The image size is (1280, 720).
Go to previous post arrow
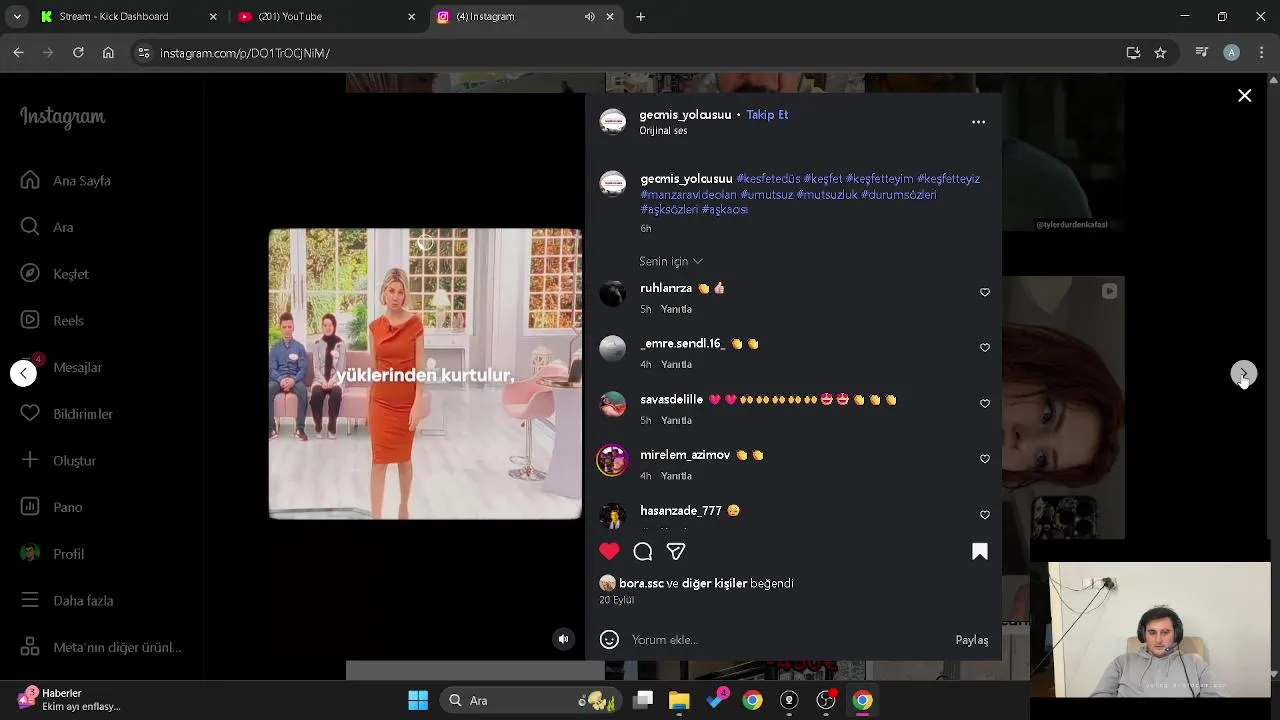pyautogui.click(x=23, y=374)
